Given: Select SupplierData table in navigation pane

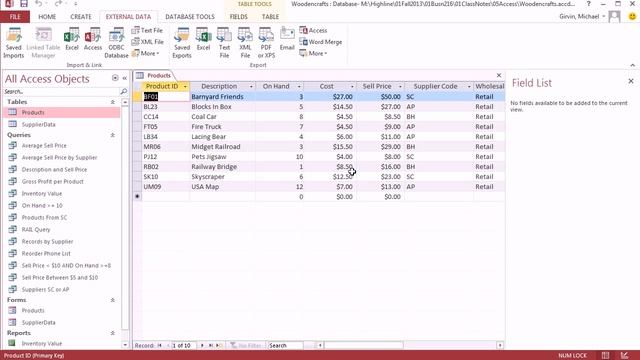Looking at the screenshot, I should pos(38,124).
